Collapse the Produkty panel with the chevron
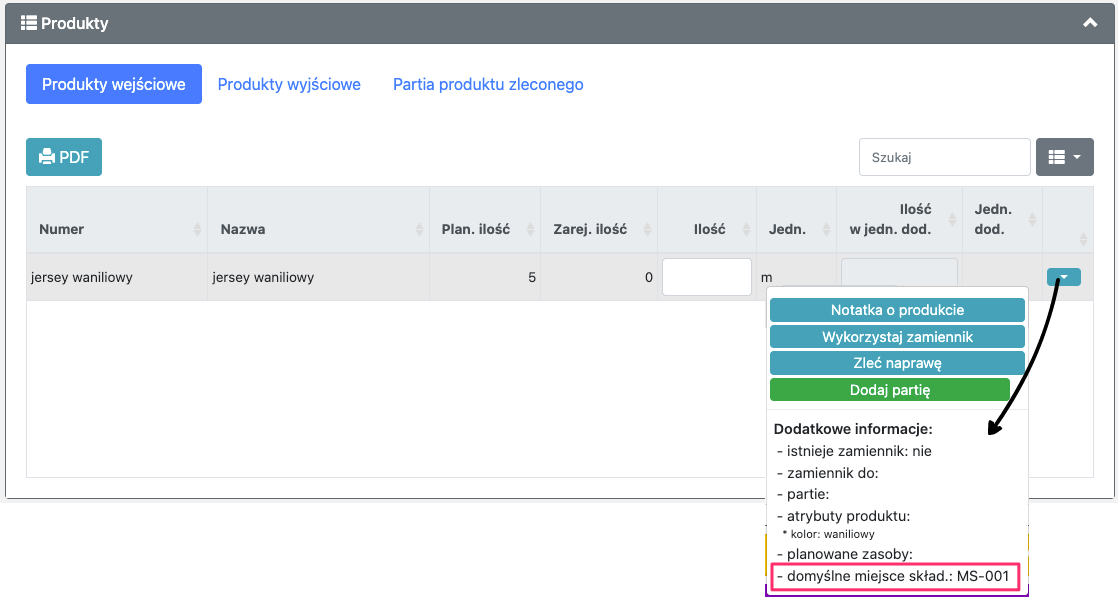The height and width of the screenshot is (597, 1118). 1089,23
